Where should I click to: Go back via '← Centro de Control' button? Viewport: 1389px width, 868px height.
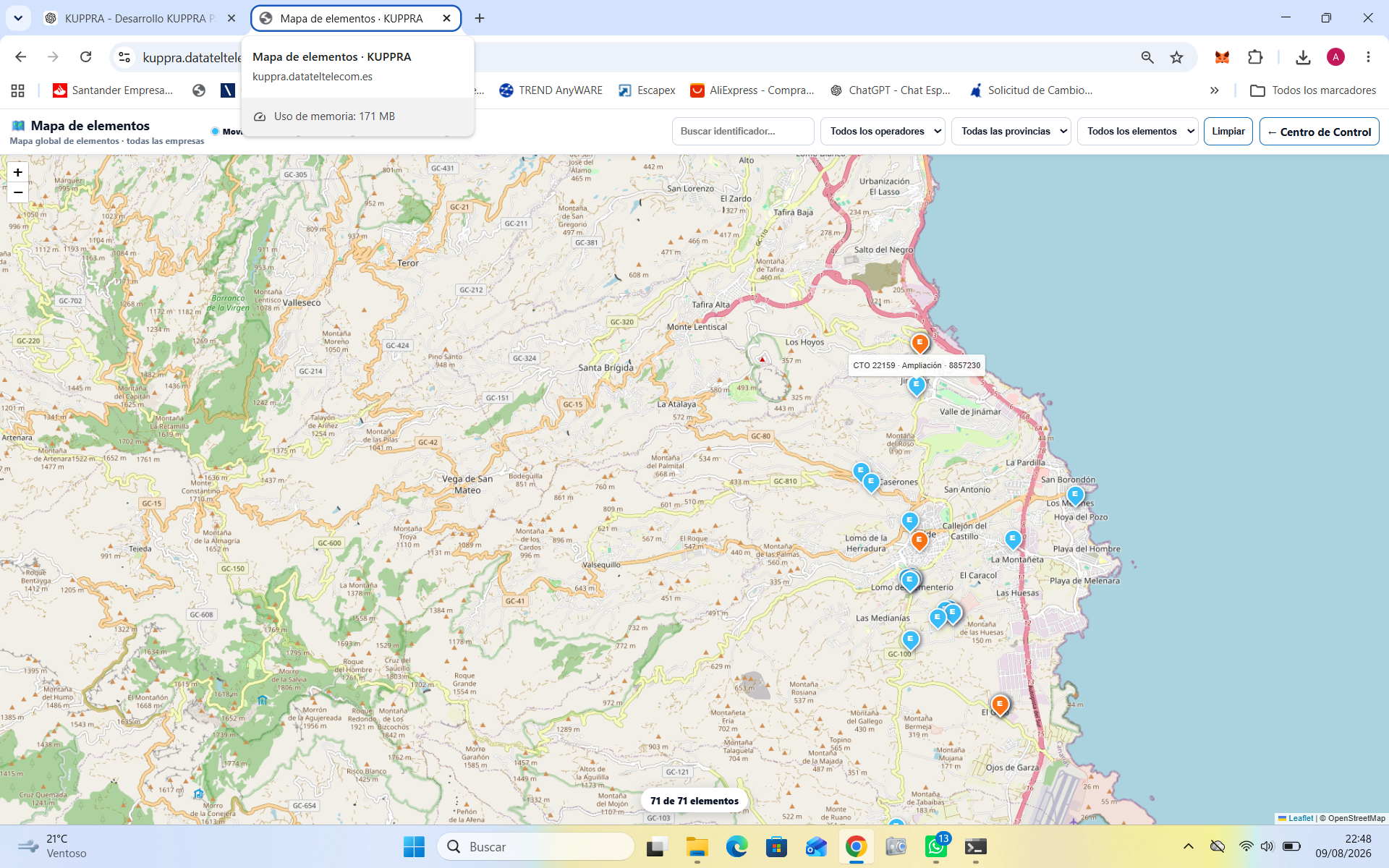tap(1319, 132)
